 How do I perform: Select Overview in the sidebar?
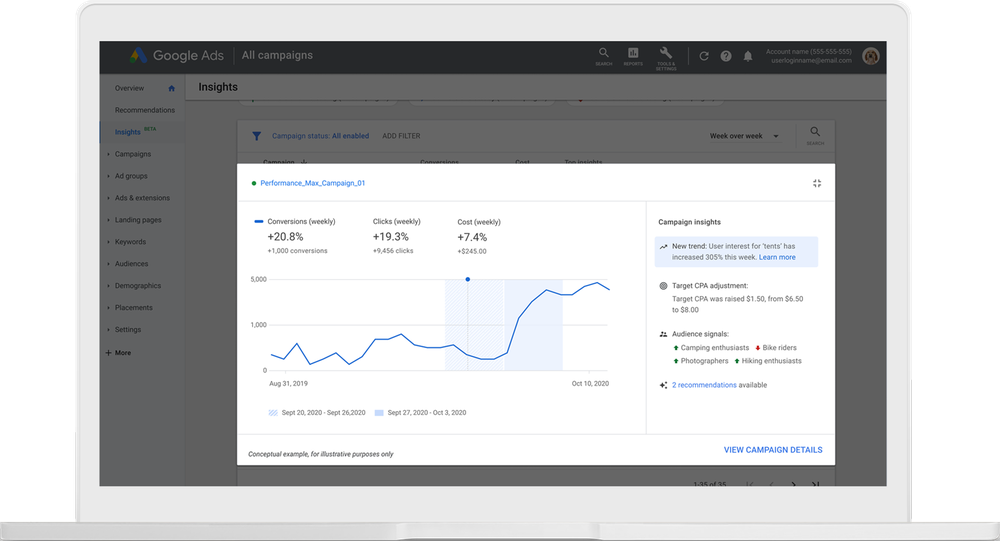(x=130, y=88)
